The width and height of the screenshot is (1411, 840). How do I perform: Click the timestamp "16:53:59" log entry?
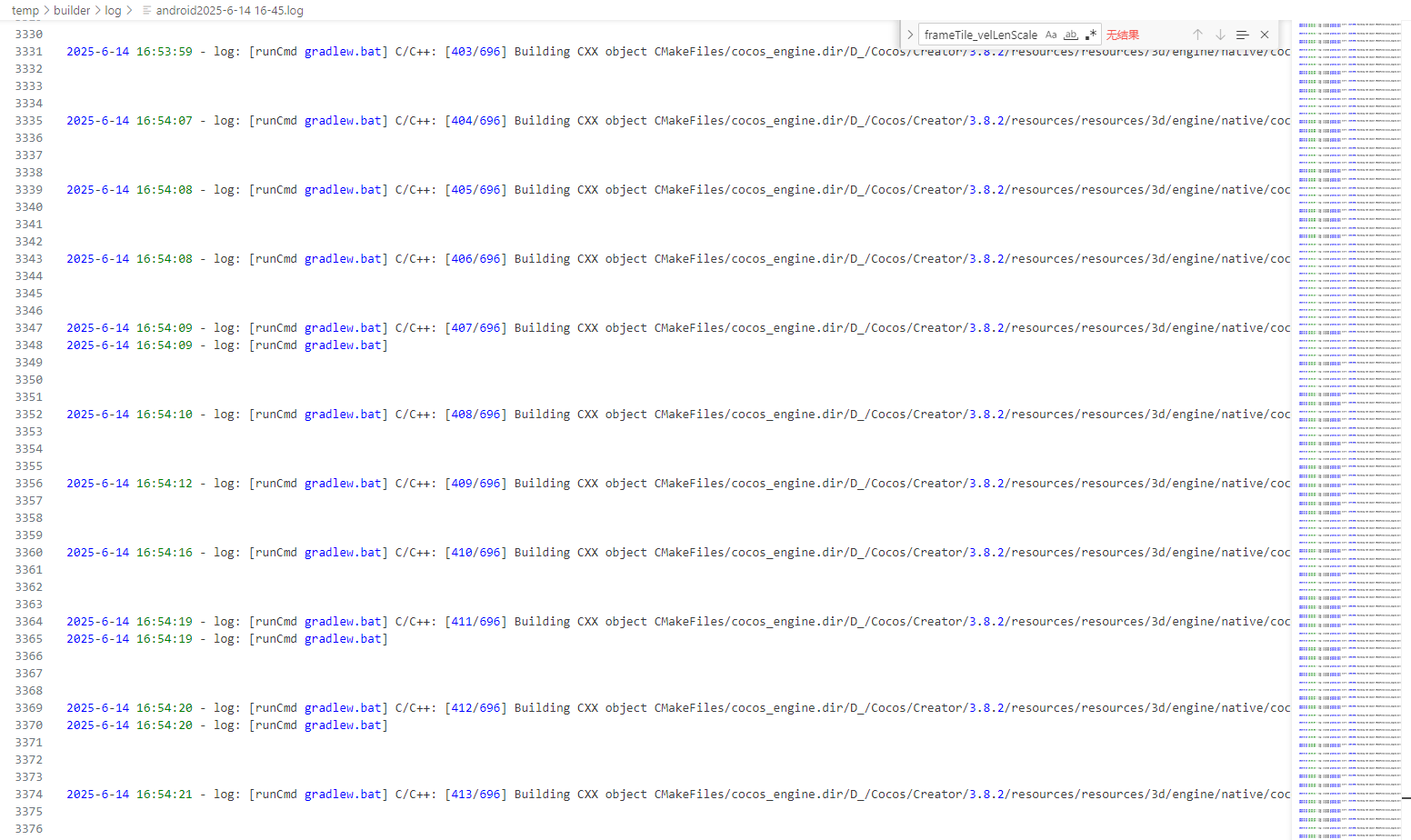pos(165,52)
